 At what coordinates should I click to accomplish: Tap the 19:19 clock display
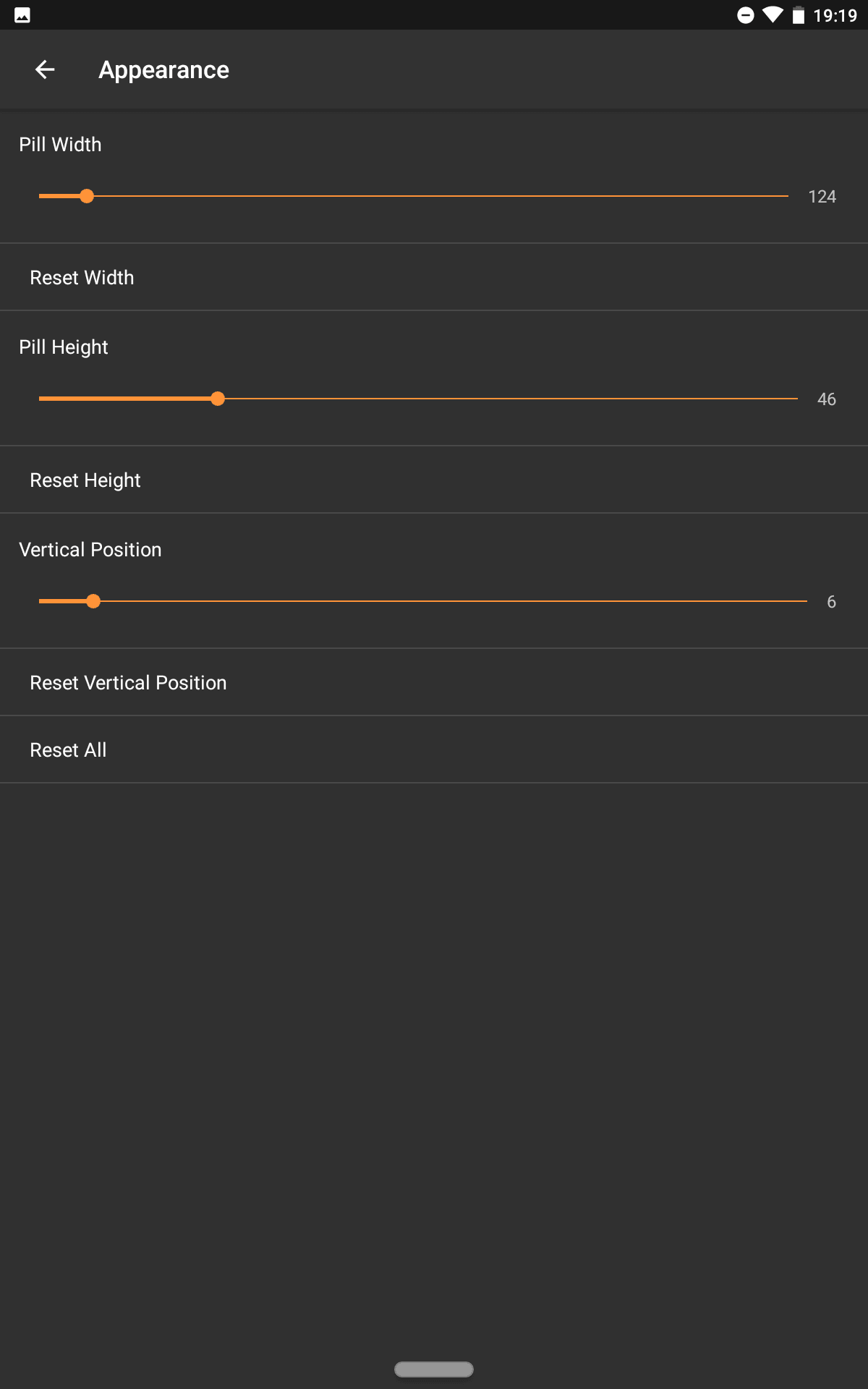(x=835, y=15)
